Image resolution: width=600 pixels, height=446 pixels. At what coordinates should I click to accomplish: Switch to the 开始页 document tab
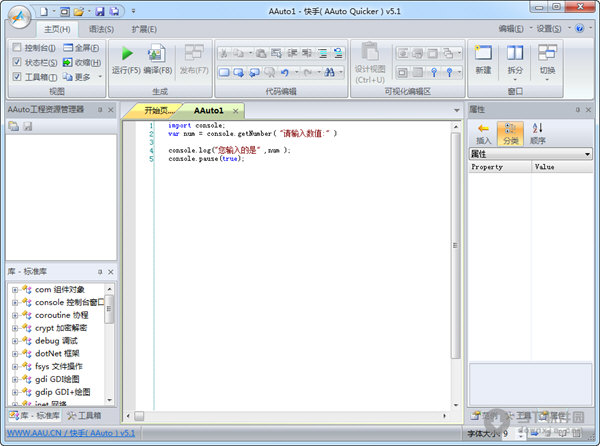click(x=157, y=111)
